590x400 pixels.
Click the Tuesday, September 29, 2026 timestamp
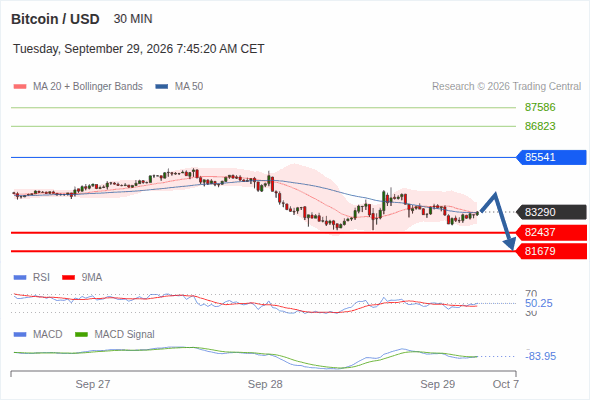[138, 49]
